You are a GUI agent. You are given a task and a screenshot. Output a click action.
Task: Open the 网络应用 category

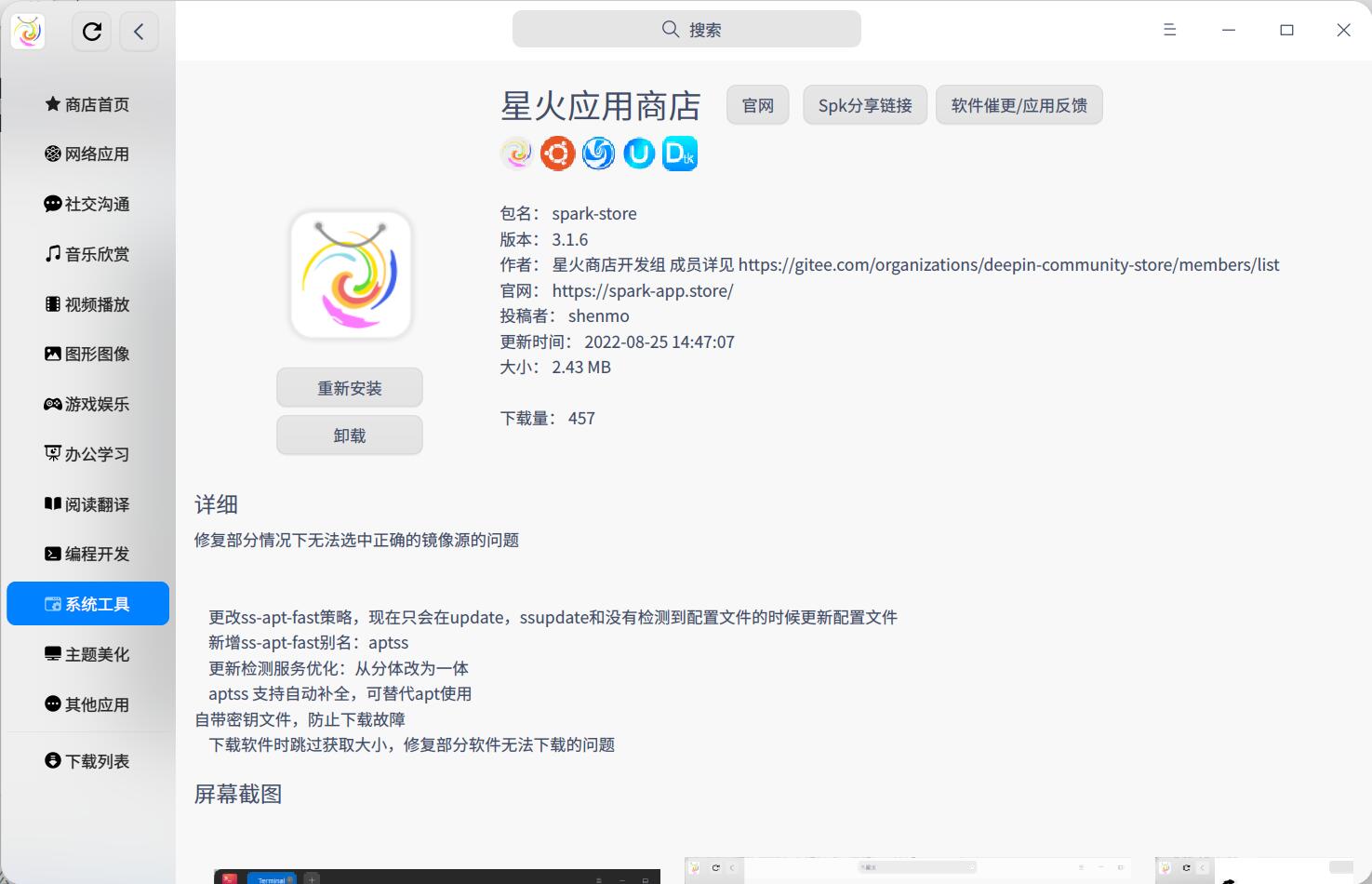coord(87,154)
